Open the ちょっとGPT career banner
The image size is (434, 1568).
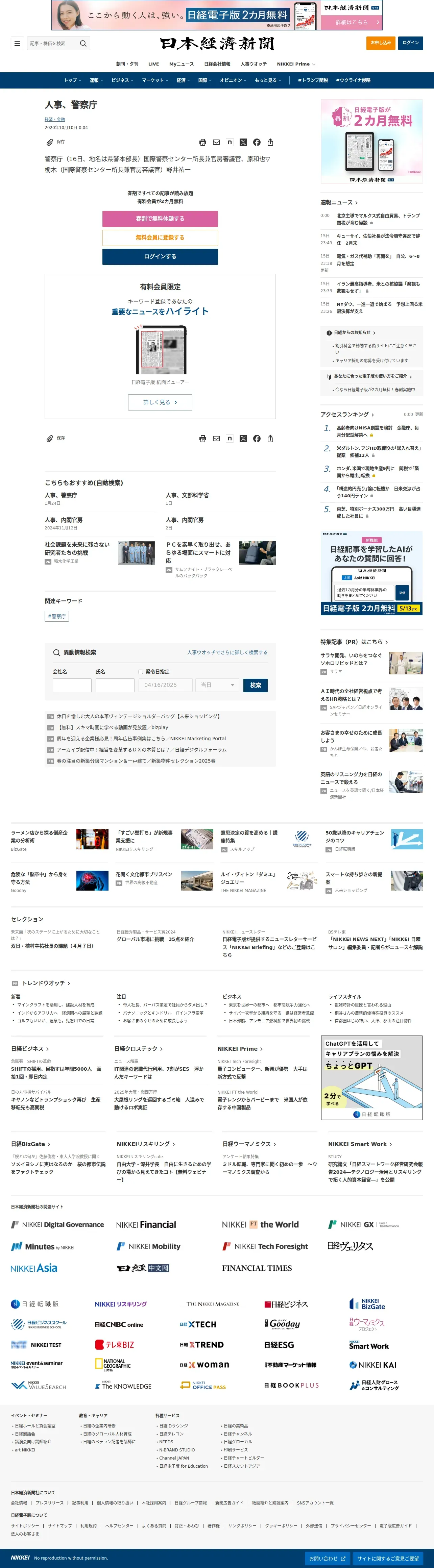coord(372,1078)
